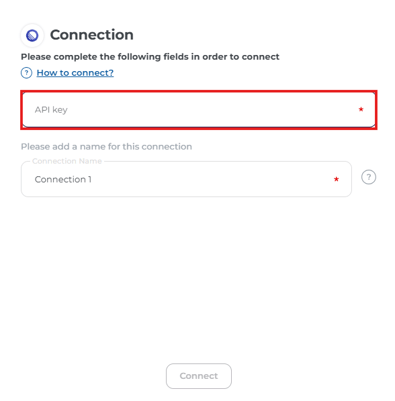Click the API key placeholder text
Screen dimensions: 395x401
coord(51,110)
